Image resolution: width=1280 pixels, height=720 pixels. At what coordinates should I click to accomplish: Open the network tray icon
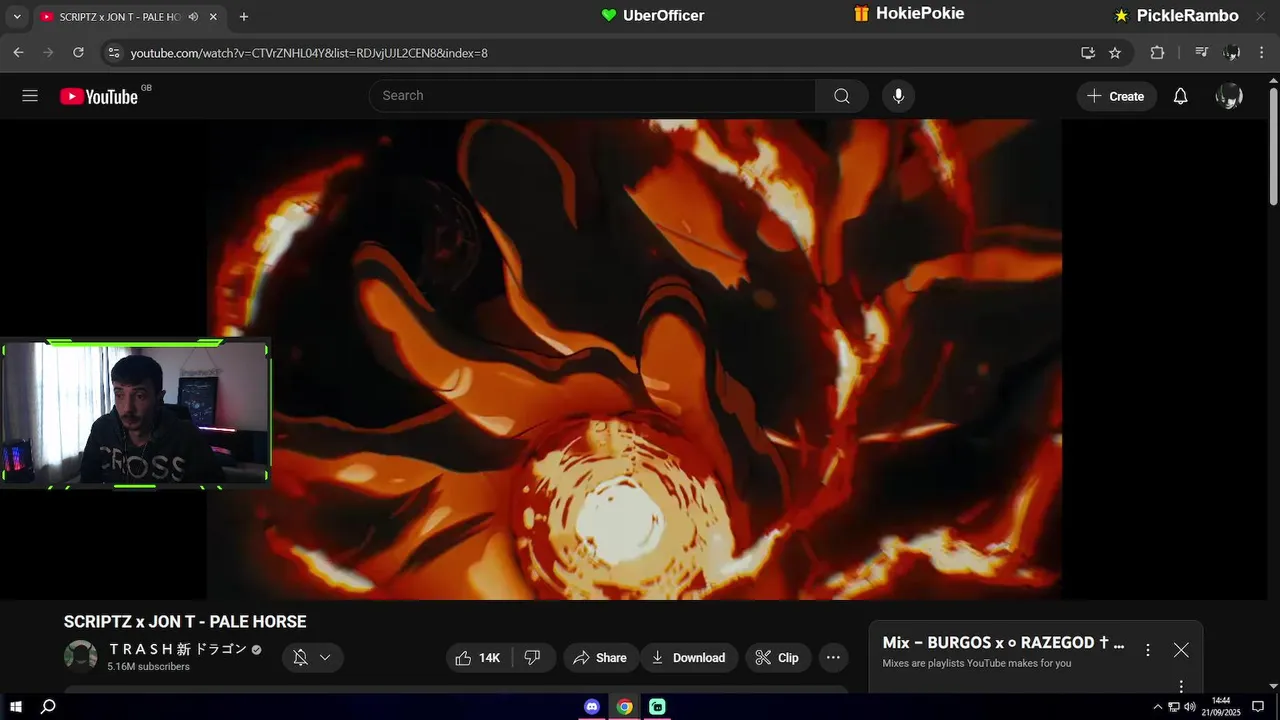(1174, 707)
